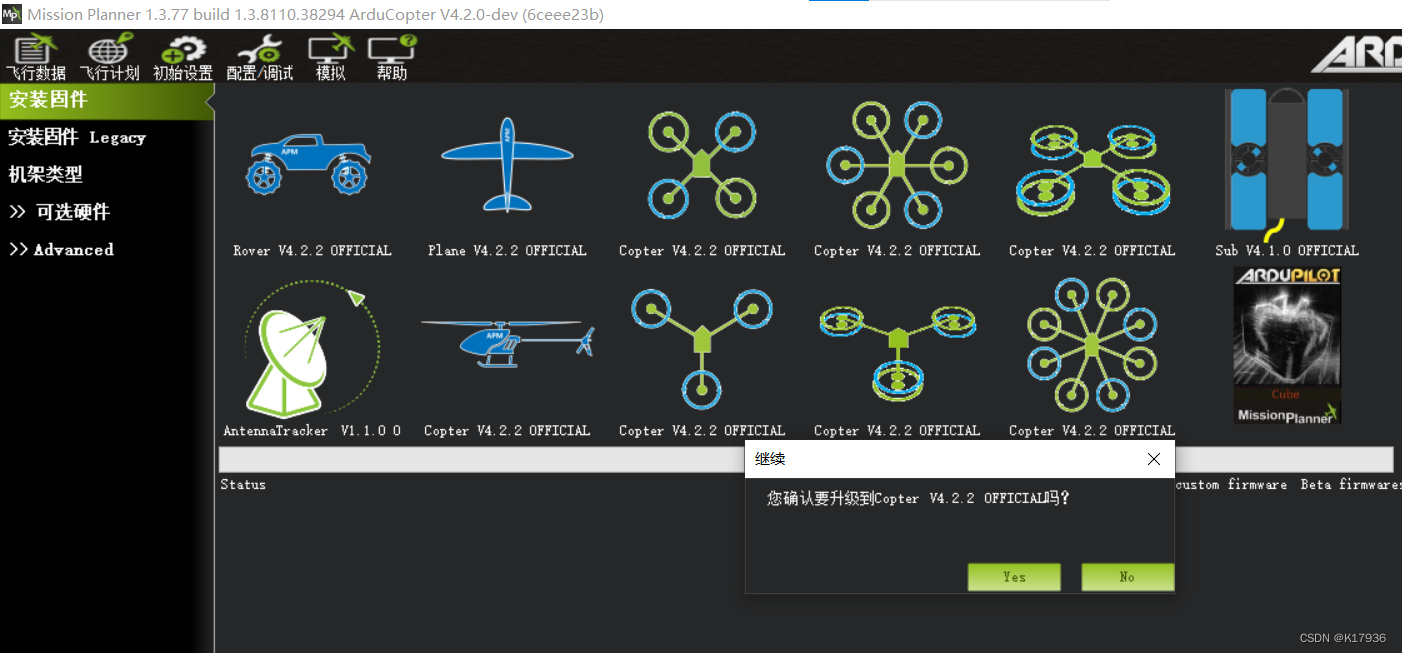Image resolution: width=1402 pixels, height=653 pixels.
Task: Click the upgrade confirmation message text
Action: [x=918, y=498]
